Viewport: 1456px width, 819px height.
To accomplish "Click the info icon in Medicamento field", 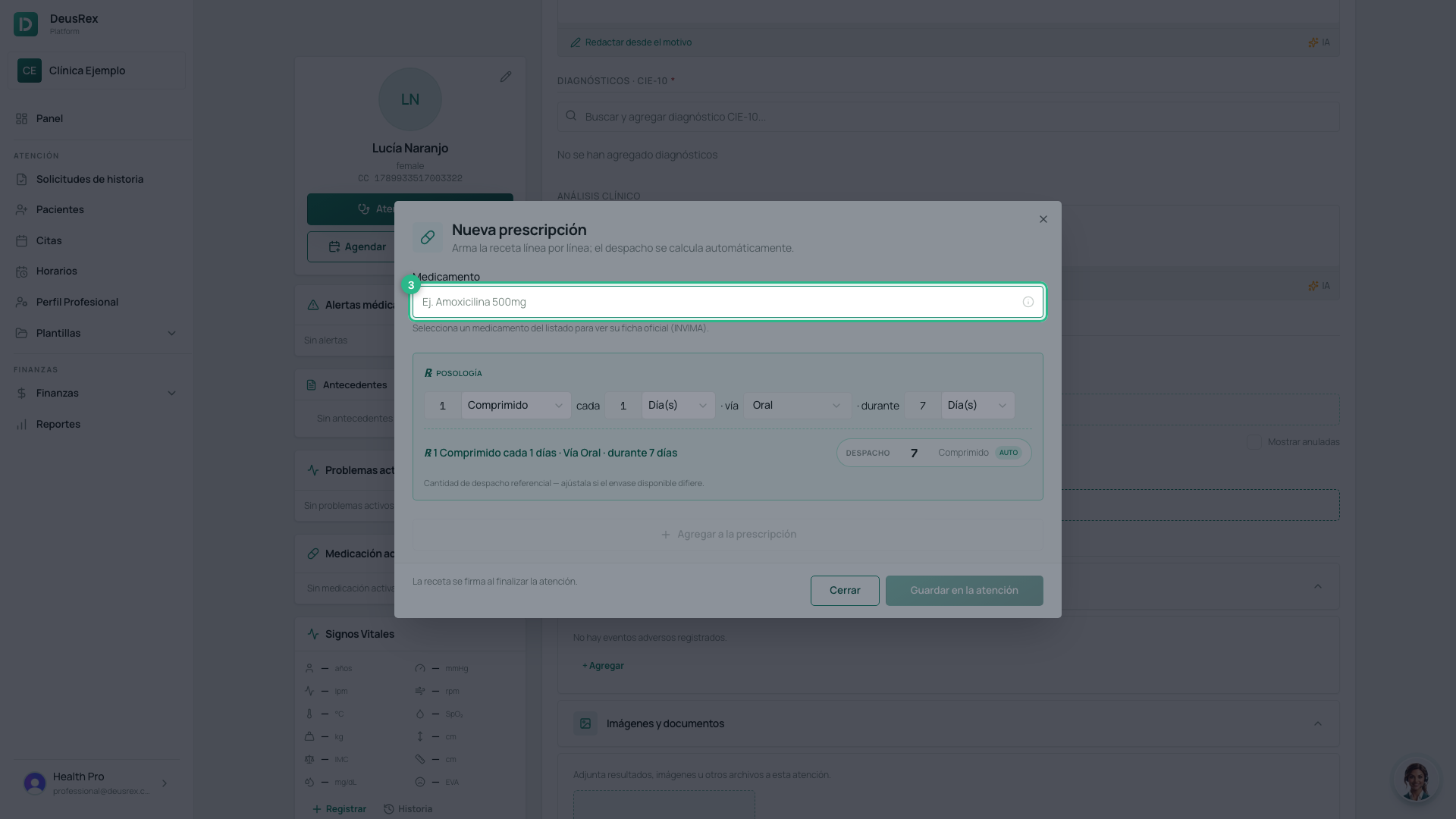I will pyautogui.click(x=1028, y=302).
